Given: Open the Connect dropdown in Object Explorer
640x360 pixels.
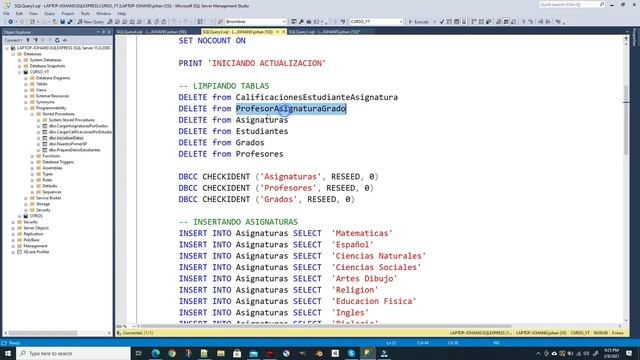Looking at the screenshot, I should coord(13,40).
